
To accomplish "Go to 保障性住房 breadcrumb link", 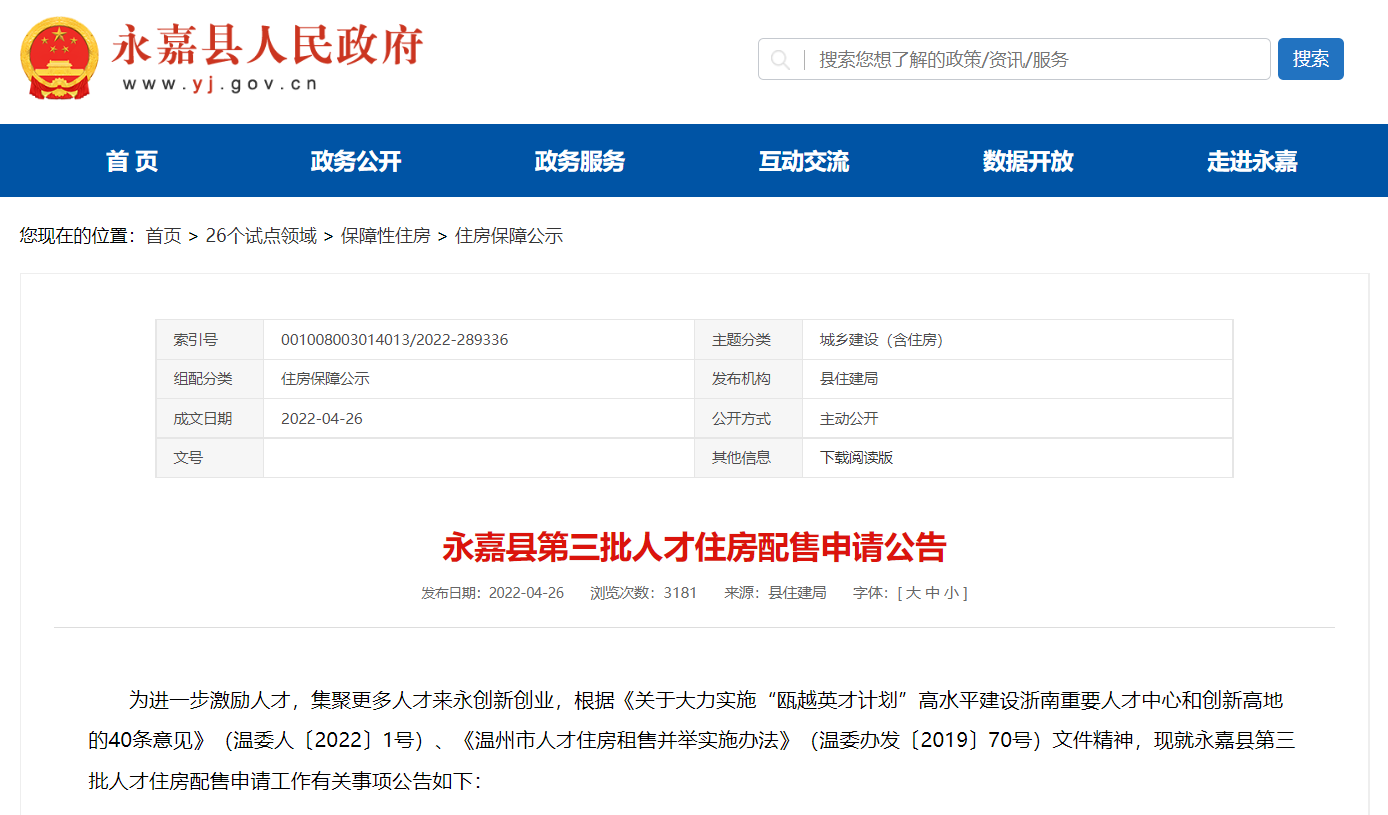I will point(385,236).
